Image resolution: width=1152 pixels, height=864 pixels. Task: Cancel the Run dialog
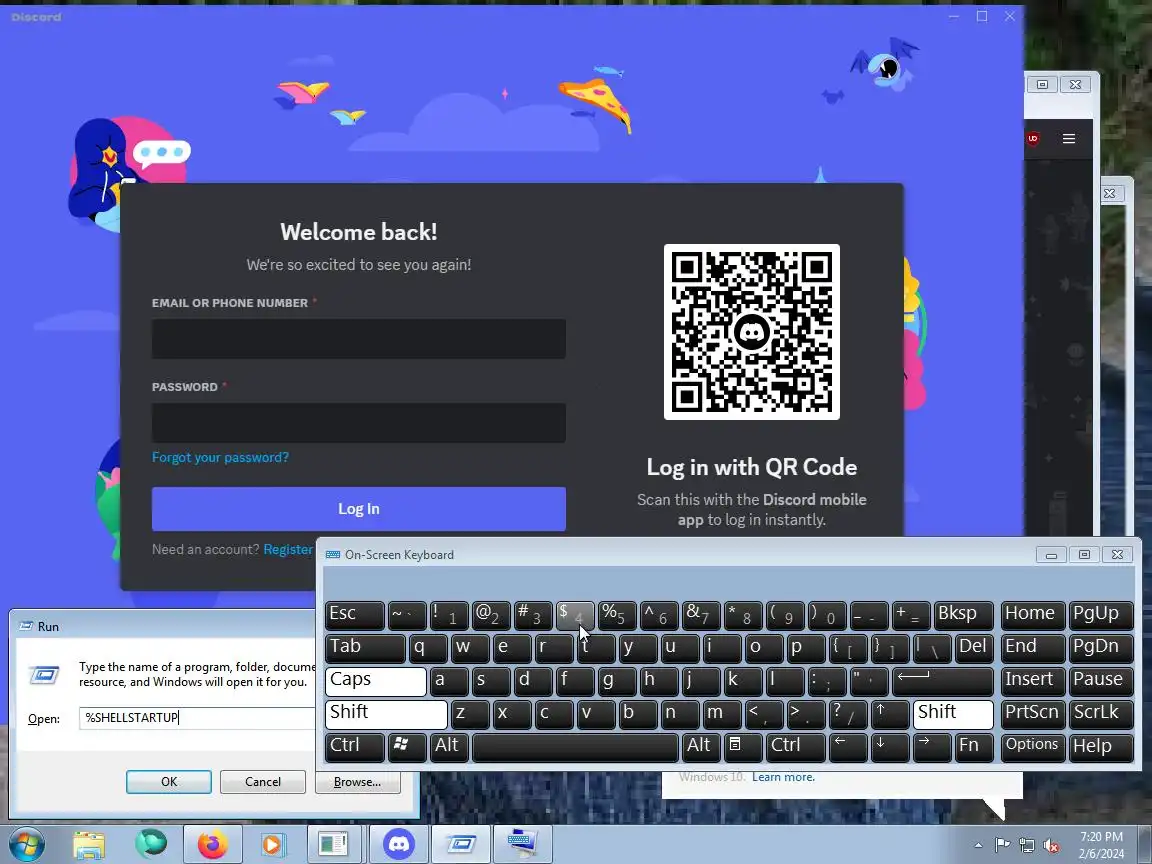point(262,782)
